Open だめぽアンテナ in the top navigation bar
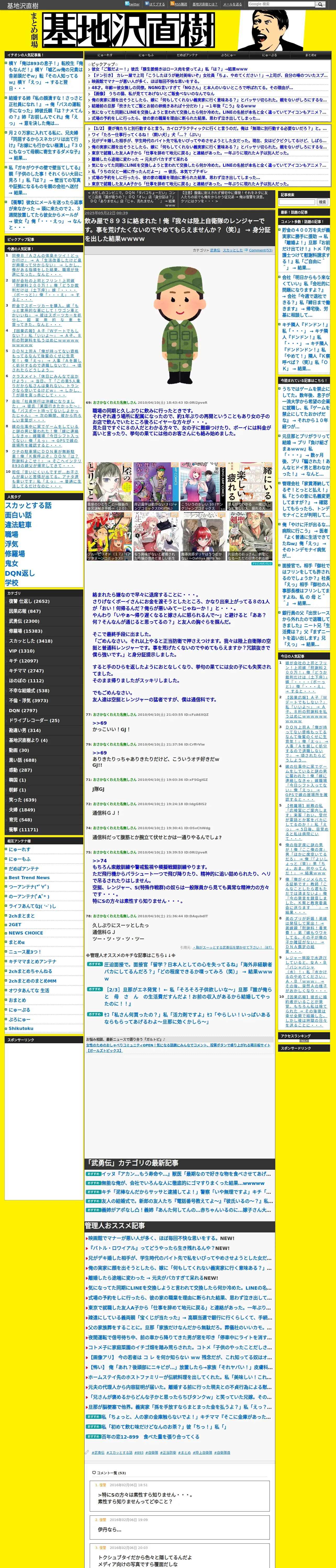The image size is (336, 1568). [187, 55]
